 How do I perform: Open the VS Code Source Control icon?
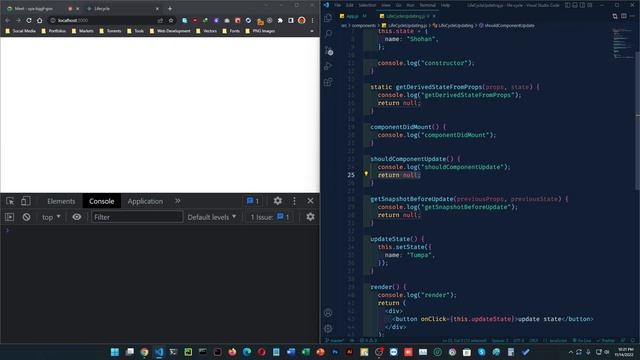[x=328, y=51]
